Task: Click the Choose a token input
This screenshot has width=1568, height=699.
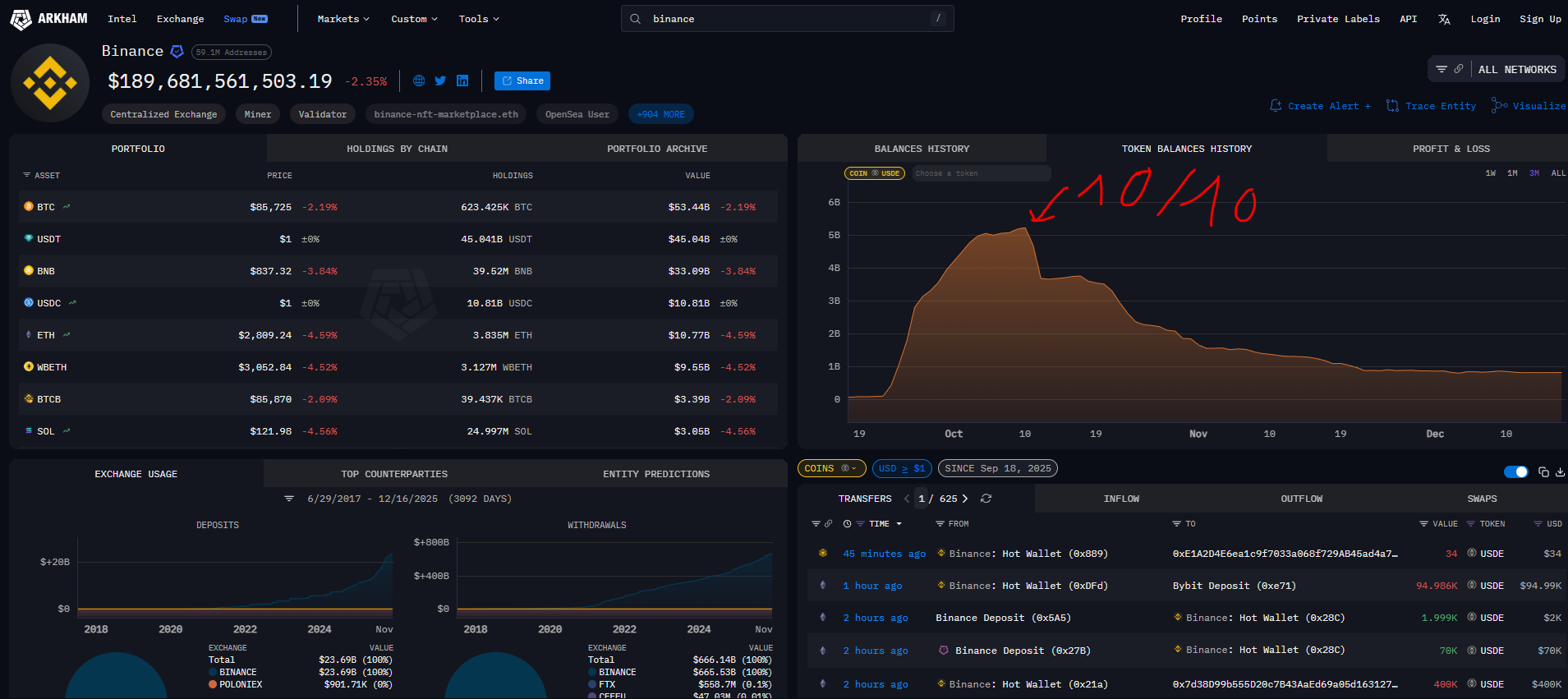Action: (982, 173)
